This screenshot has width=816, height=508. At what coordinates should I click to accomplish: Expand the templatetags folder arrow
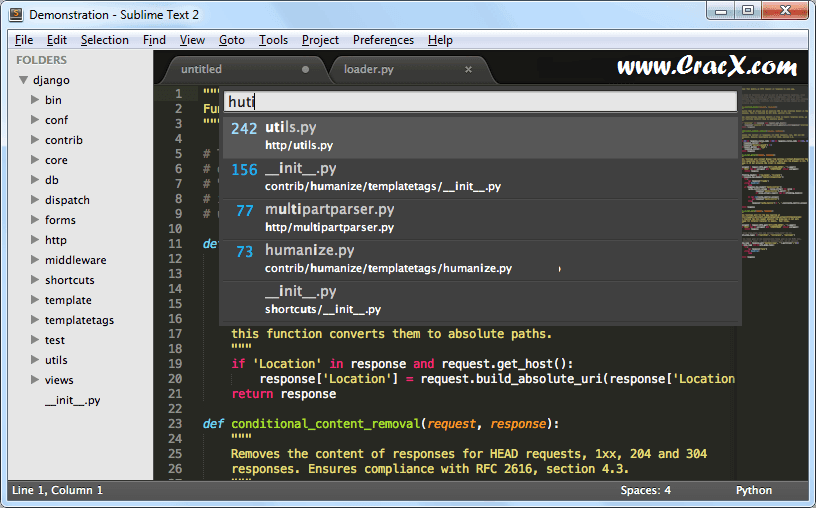34,320
